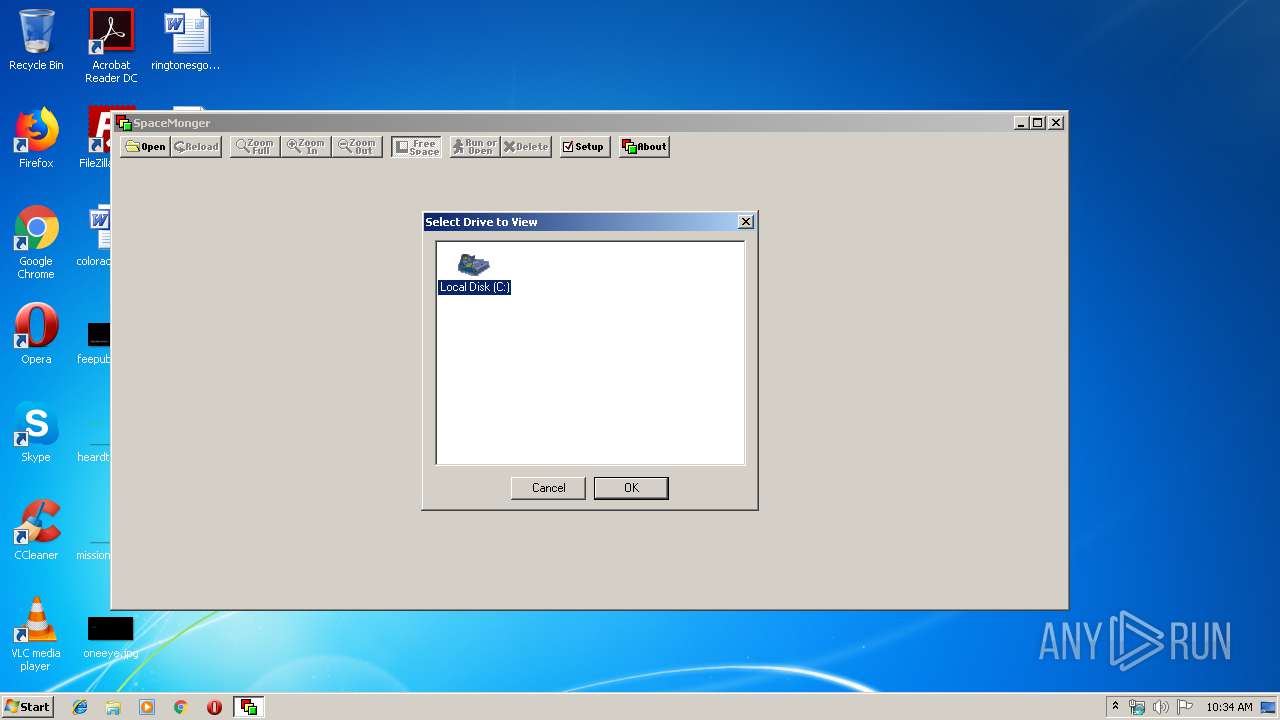Click the network icon in the system tray

coord(1137,707)
